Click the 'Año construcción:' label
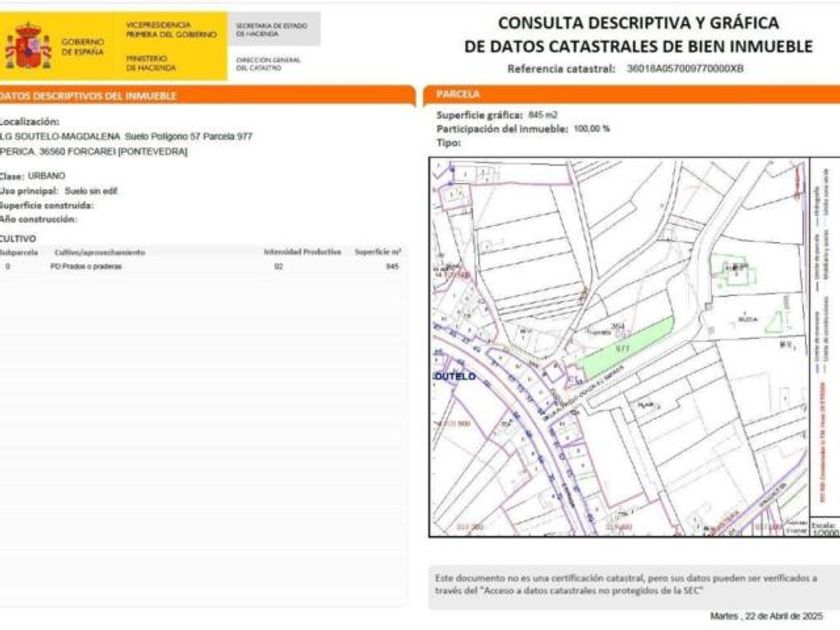Image resolution: width=840 pixels, height=630 pixels. click(x=39, y=219)
